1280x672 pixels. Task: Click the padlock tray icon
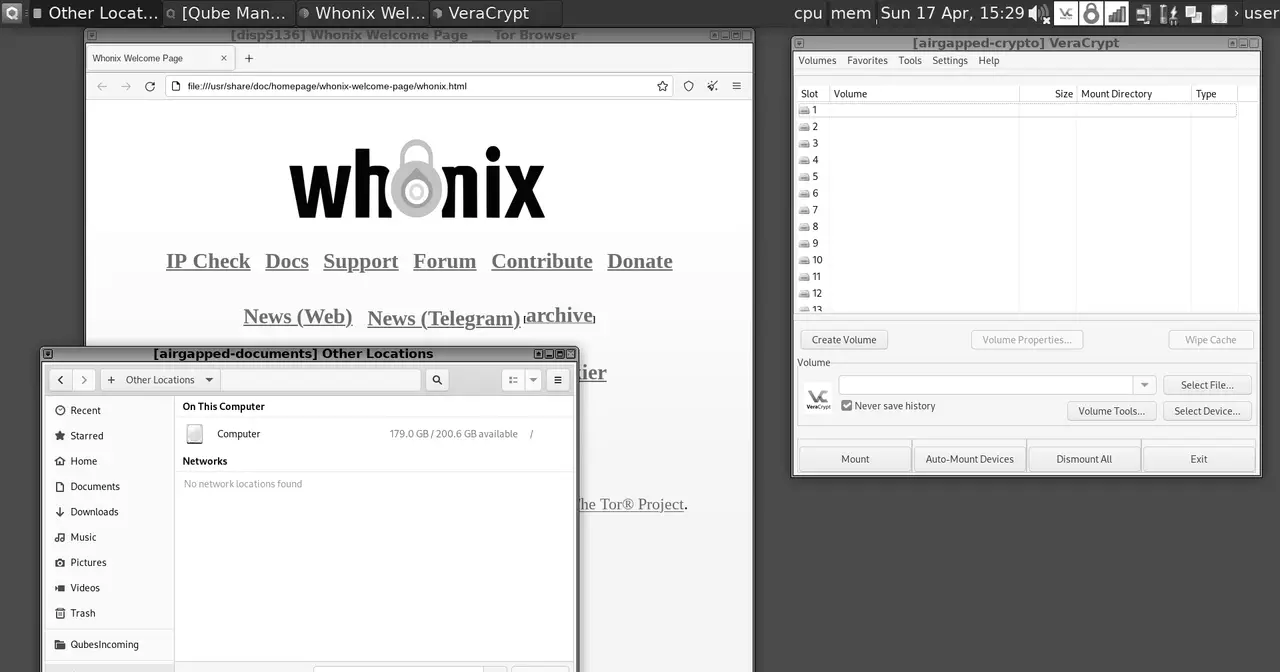click(1092, 14)
